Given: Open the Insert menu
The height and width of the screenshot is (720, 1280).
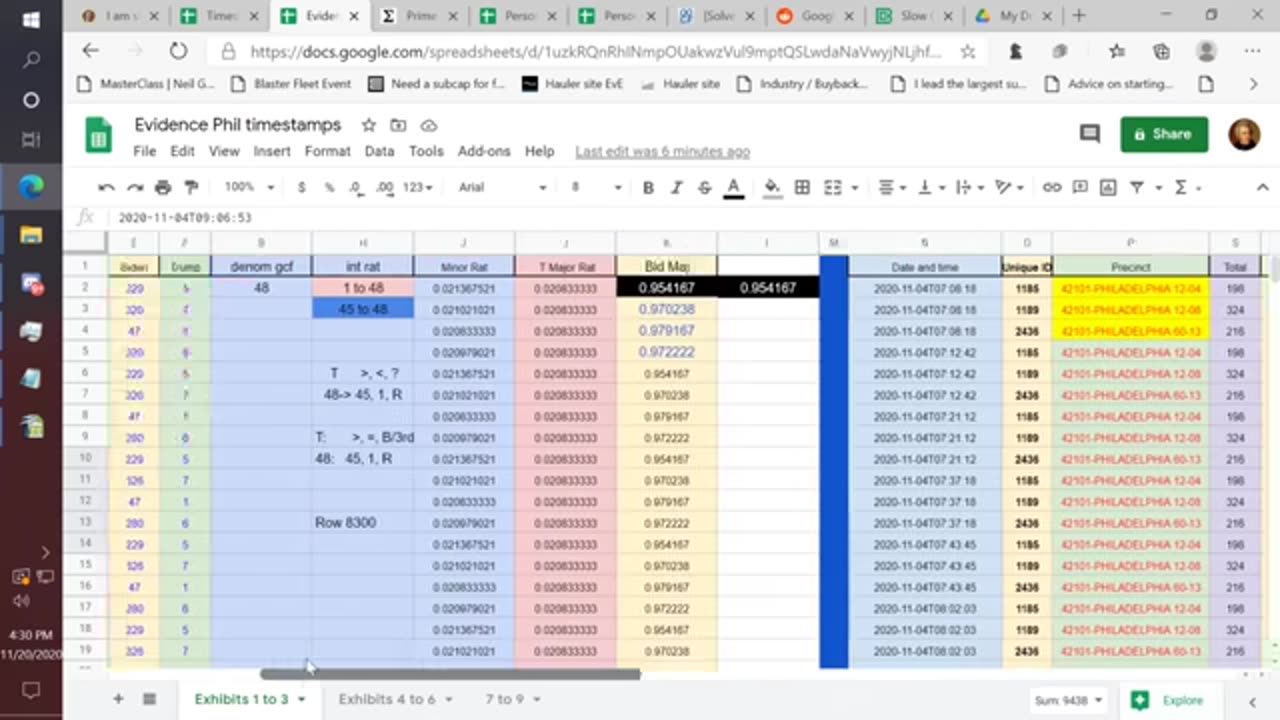Looking at the screenshot, I should pyautogui.click(x=272, y=151).
